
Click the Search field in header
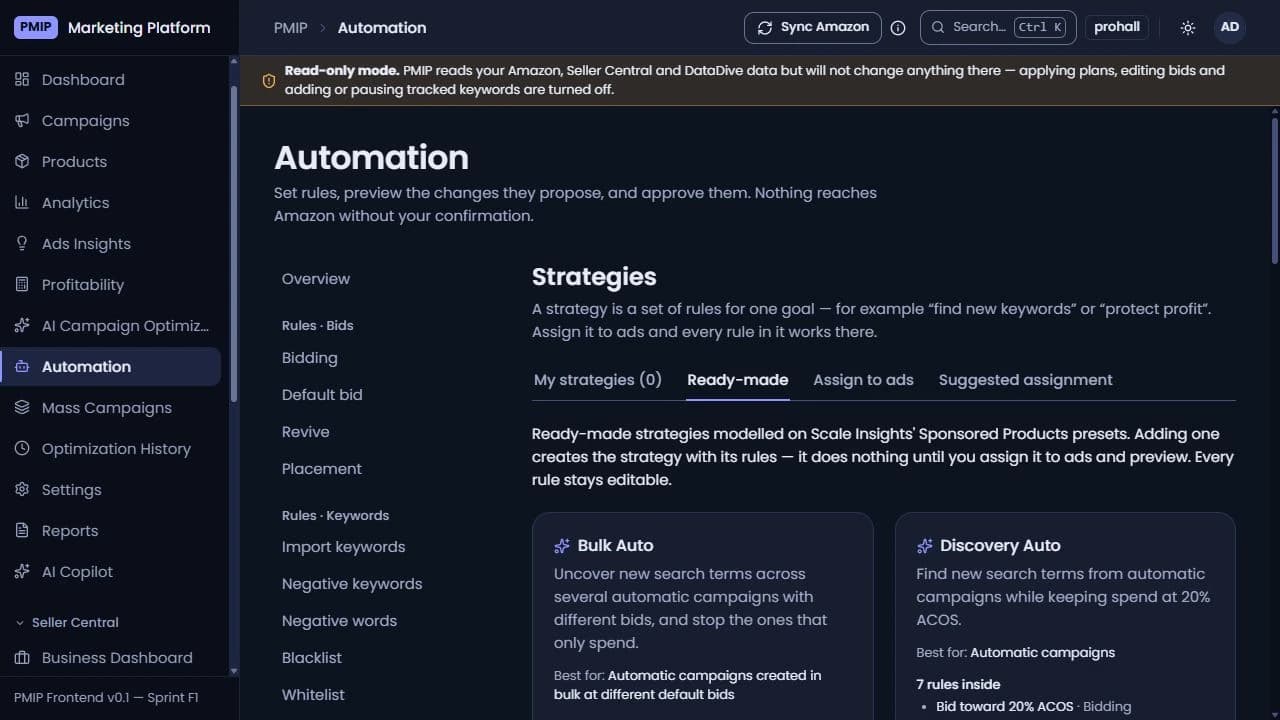998,27
